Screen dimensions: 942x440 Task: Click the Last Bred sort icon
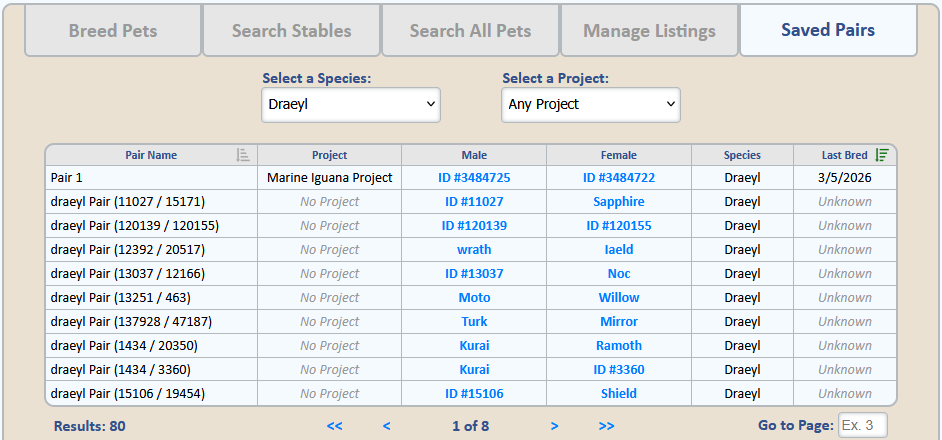point(882,155)
